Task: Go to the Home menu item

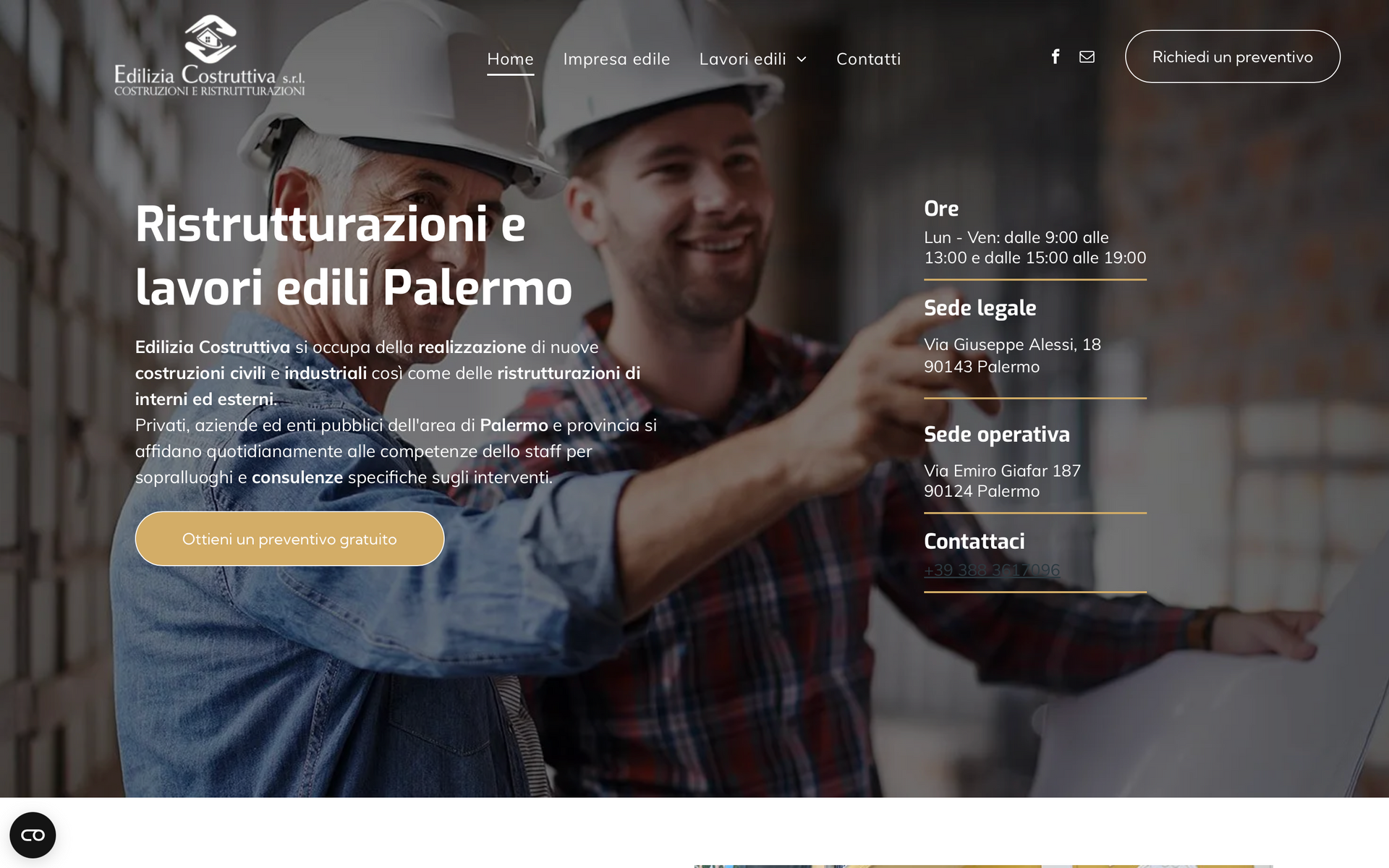Action: [510, 59]
